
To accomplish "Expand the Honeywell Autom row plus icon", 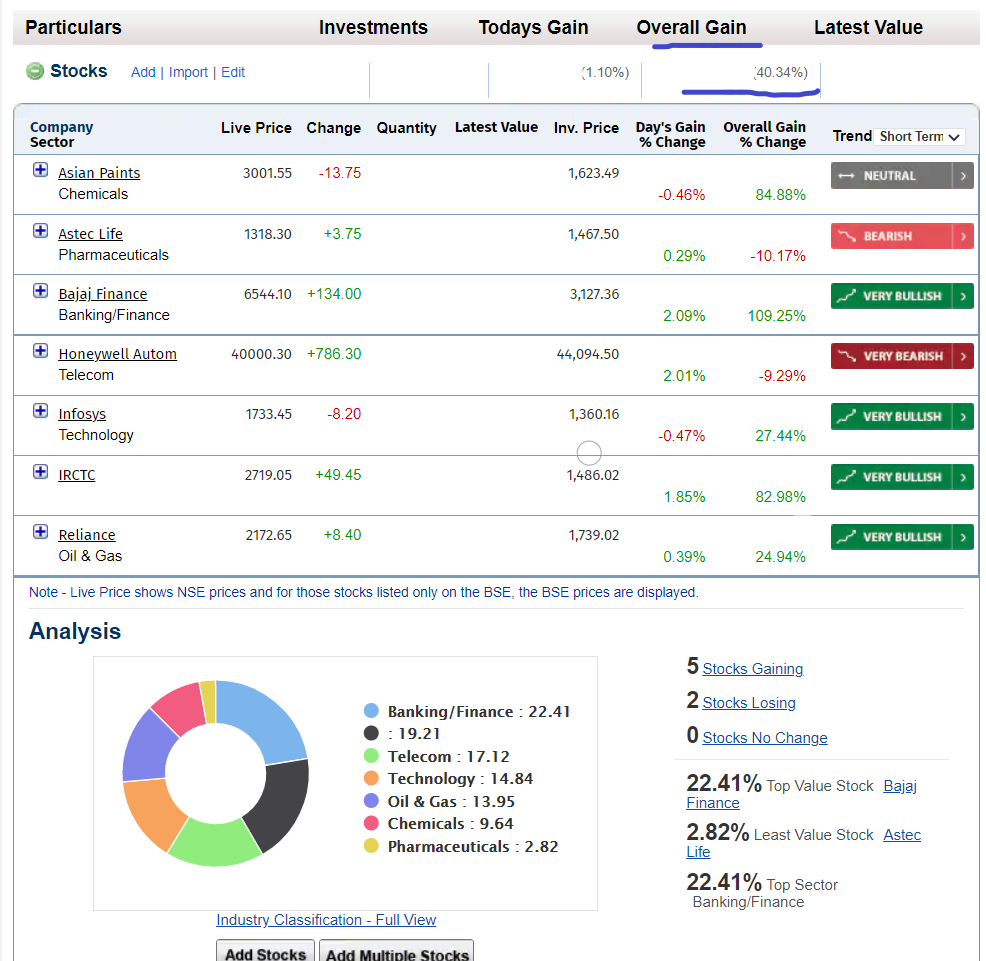I will pyautogui.click(x=40, y=351).
